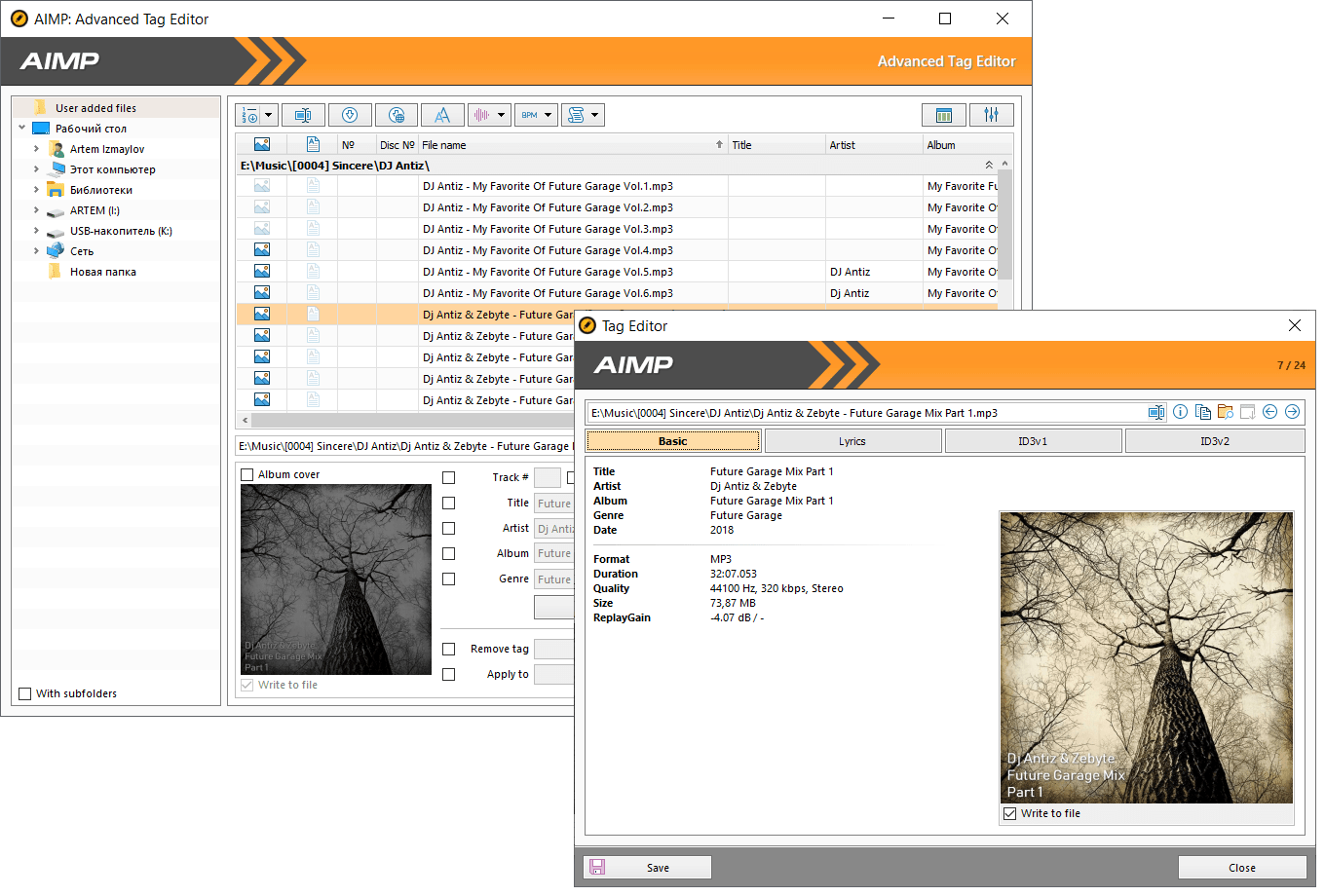Tick the 'Album cover' checkbox
Viewport: 1325px width, 896px height.
[x=247, y=474]
